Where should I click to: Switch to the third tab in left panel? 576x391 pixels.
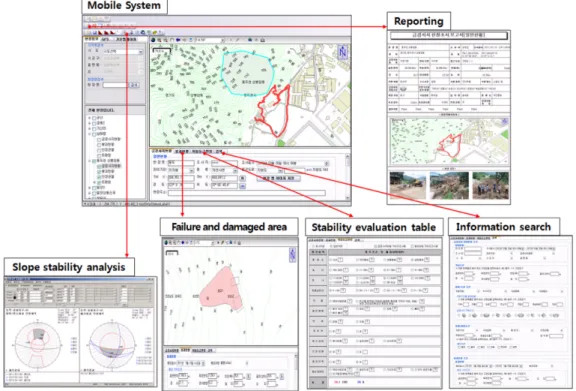click(x=126, y=39)
